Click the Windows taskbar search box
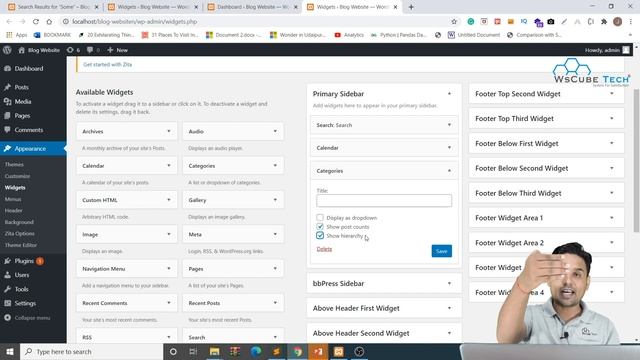This screenshot has width=640, height=360. point(91,351)
